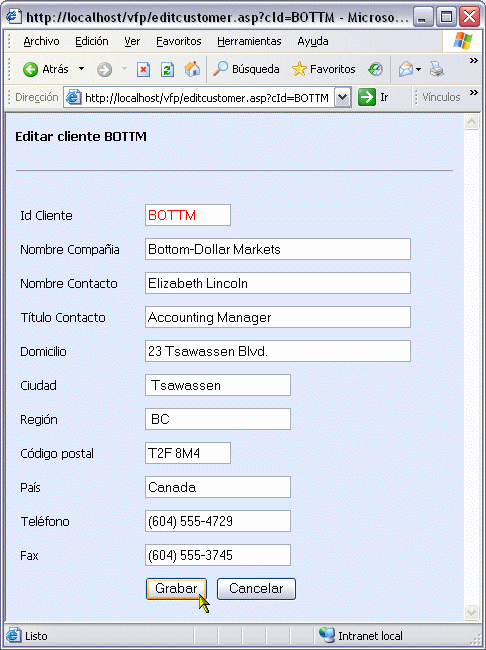Screen dimensions: 486x650
Task: Click the Refresh page icon
Action: (167, 69)
